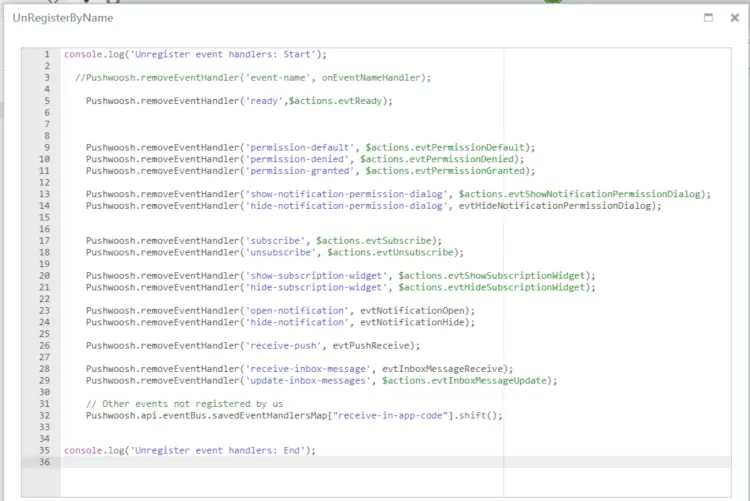Close the UnRegisterByName dialog
The height and width of the screenshot is (501, 750).
click(x=735, y=18)
